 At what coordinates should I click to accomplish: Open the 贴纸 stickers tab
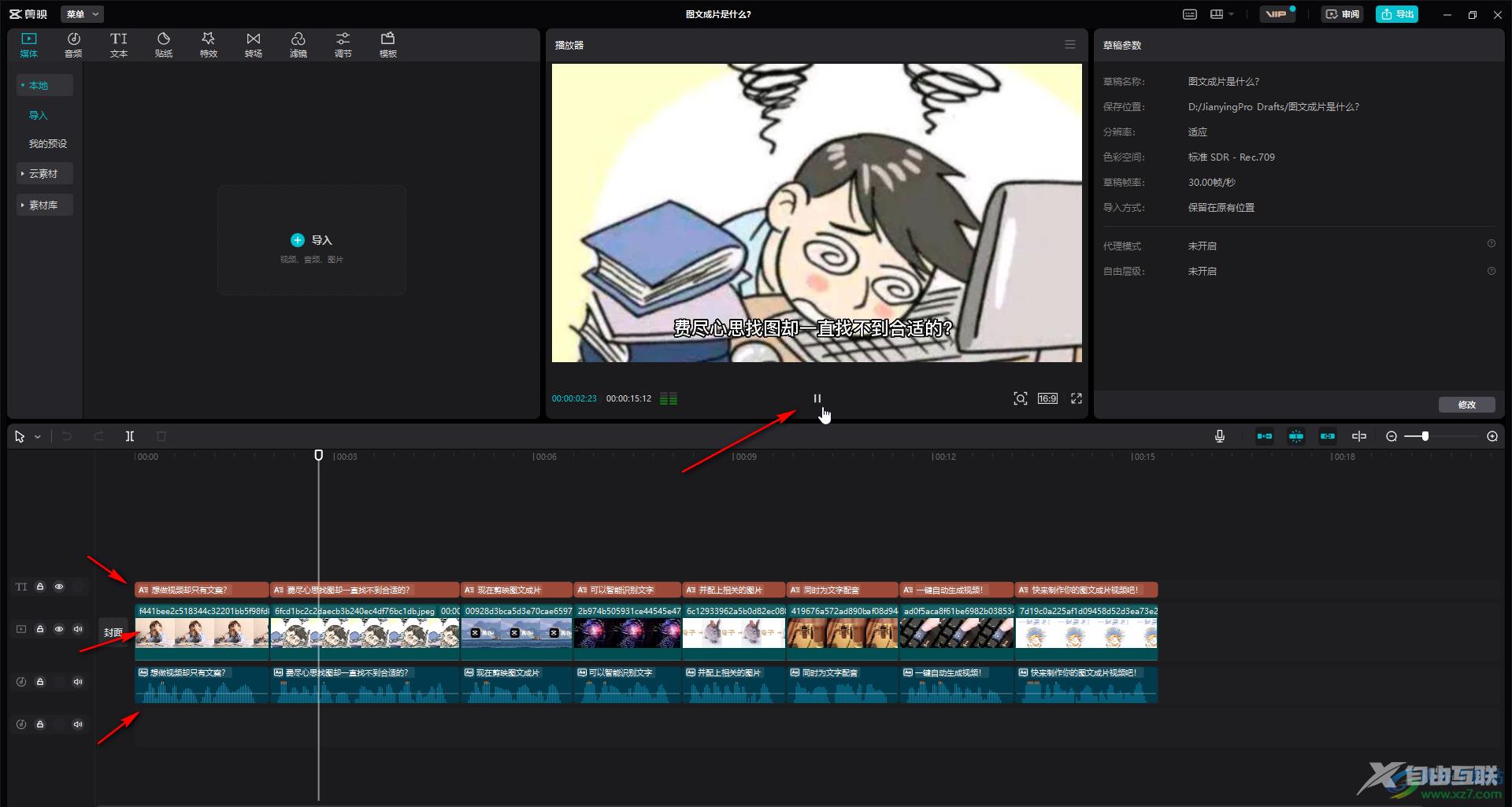(164, 45)
